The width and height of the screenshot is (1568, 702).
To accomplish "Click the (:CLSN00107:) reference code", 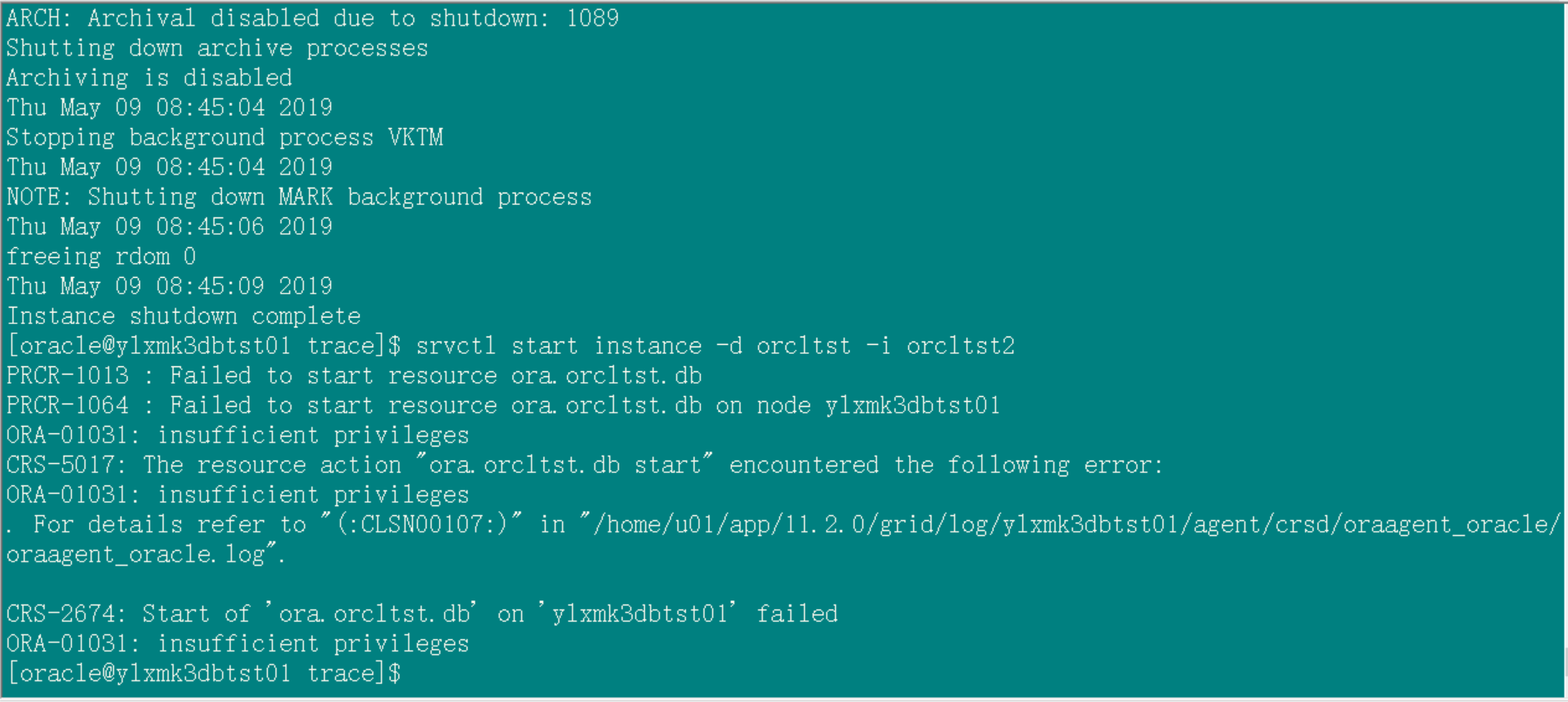I will (x=422, y=524).
